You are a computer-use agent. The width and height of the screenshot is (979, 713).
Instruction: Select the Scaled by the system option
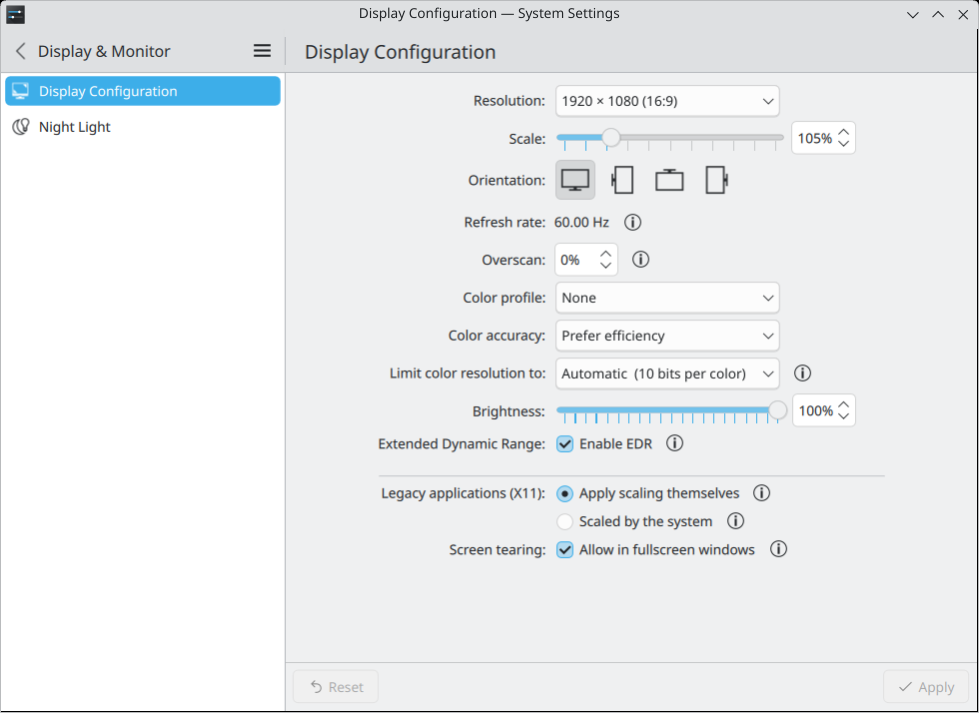tap(565, 522)
